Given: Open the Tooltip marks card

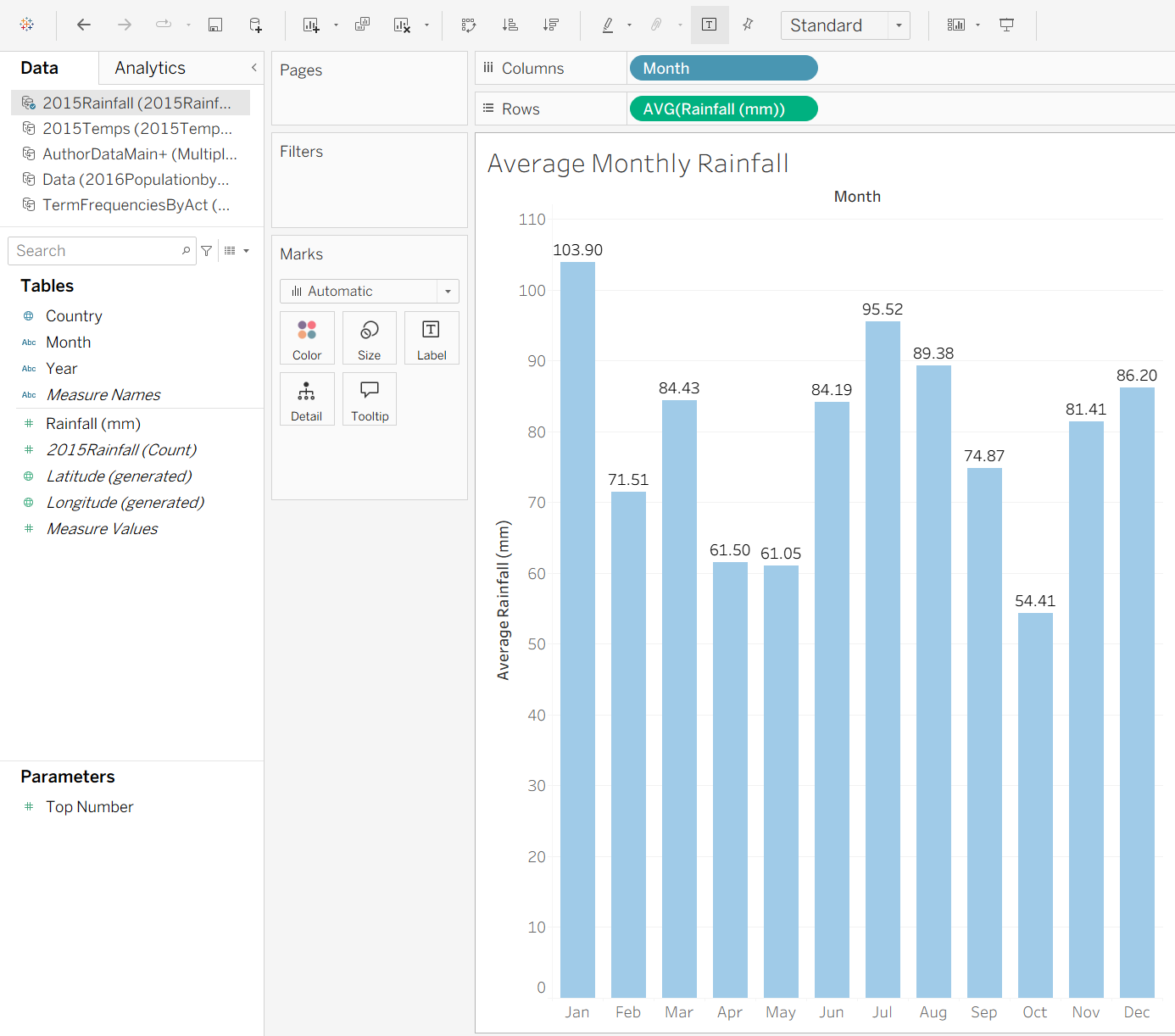Looking at the screenshot, I should [x=370, y=399].
